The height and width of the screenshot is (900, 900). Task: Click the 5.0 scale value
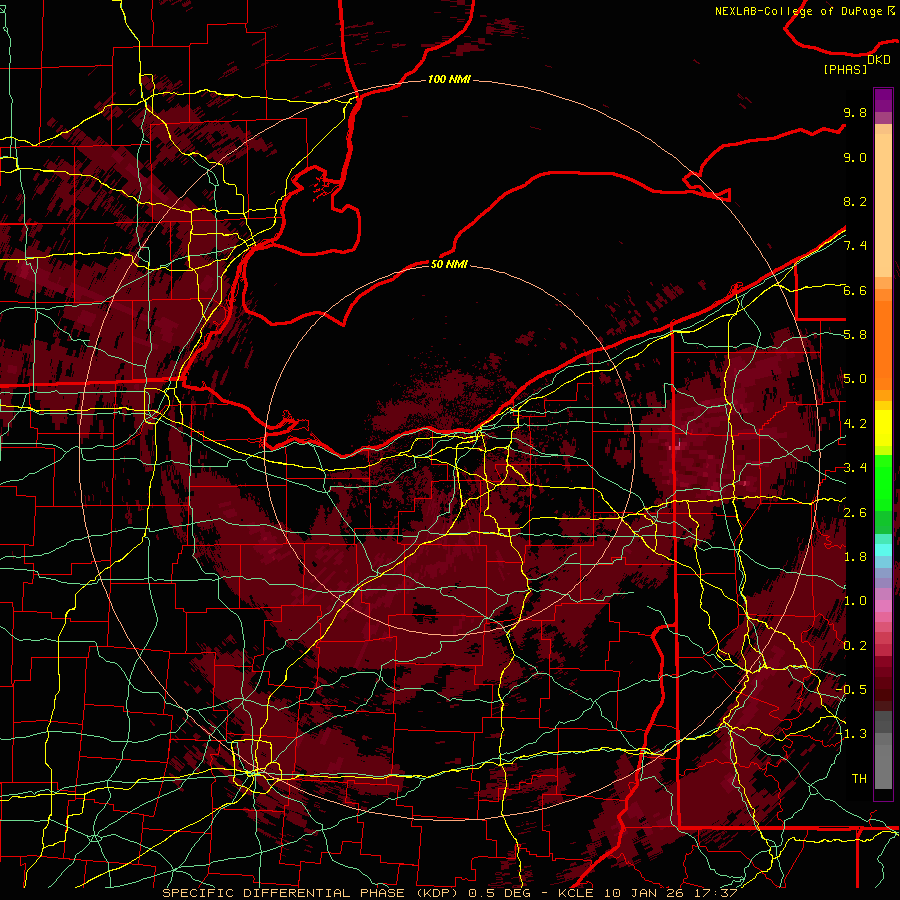click(x=855, y=379)
